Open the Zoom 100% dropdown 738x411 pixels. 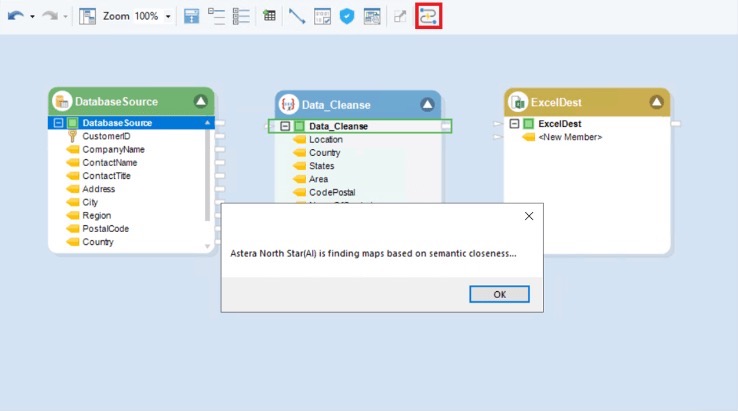click(168, 16)
